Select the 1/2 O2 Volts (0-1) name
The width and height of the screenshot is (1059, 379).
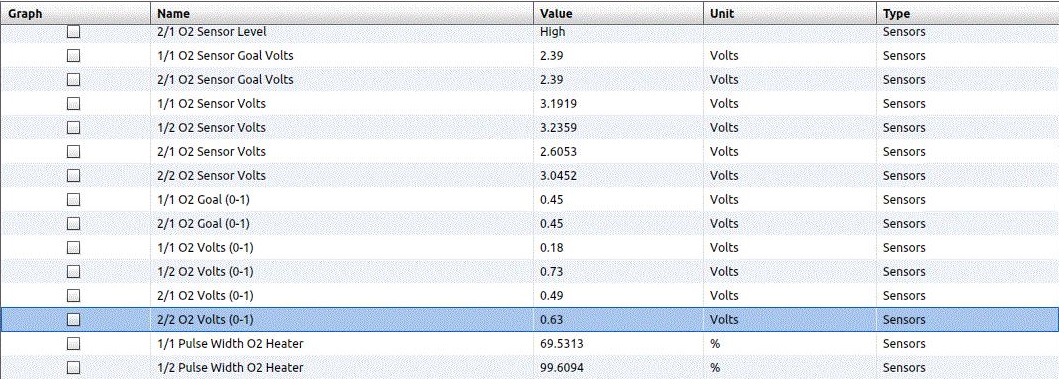click(205, 272)
